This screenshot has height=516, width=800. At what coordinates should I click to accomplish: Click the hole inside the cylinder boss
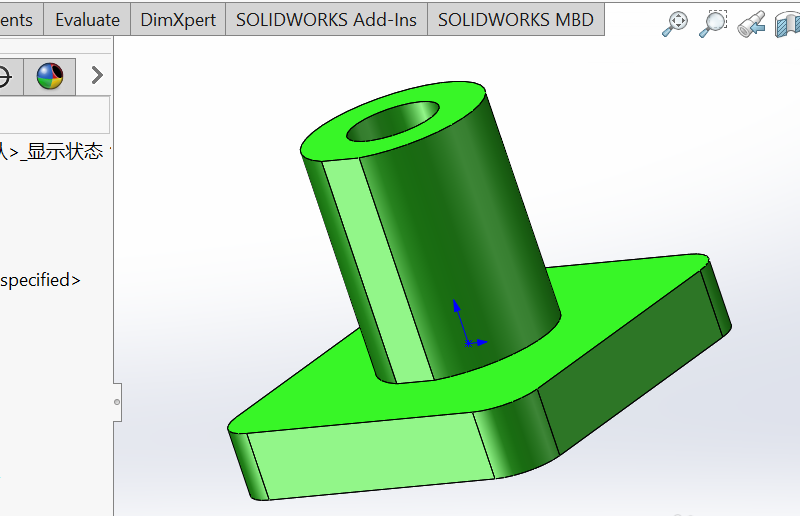[392, 121]
